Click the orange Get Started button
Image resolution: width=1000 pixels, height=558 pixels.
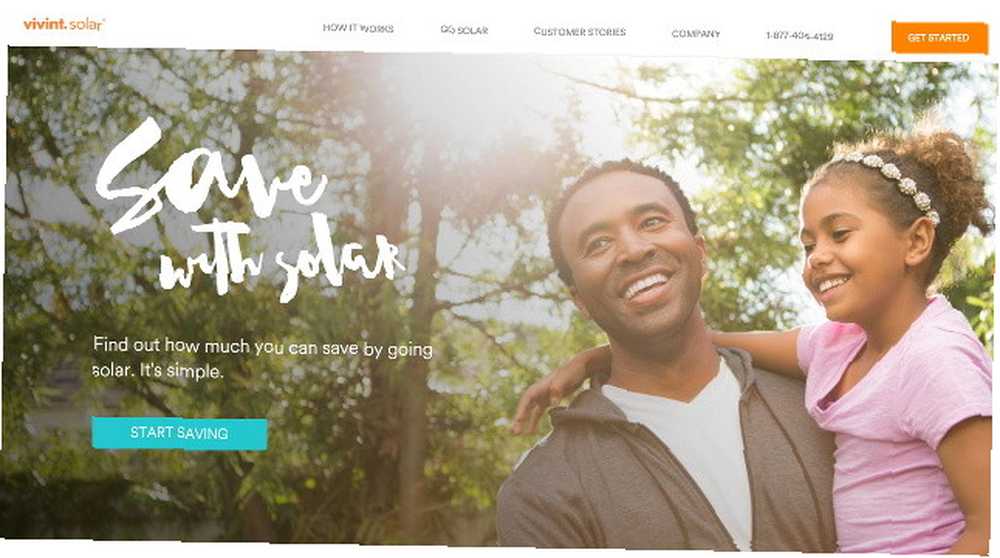click(939, 38)
